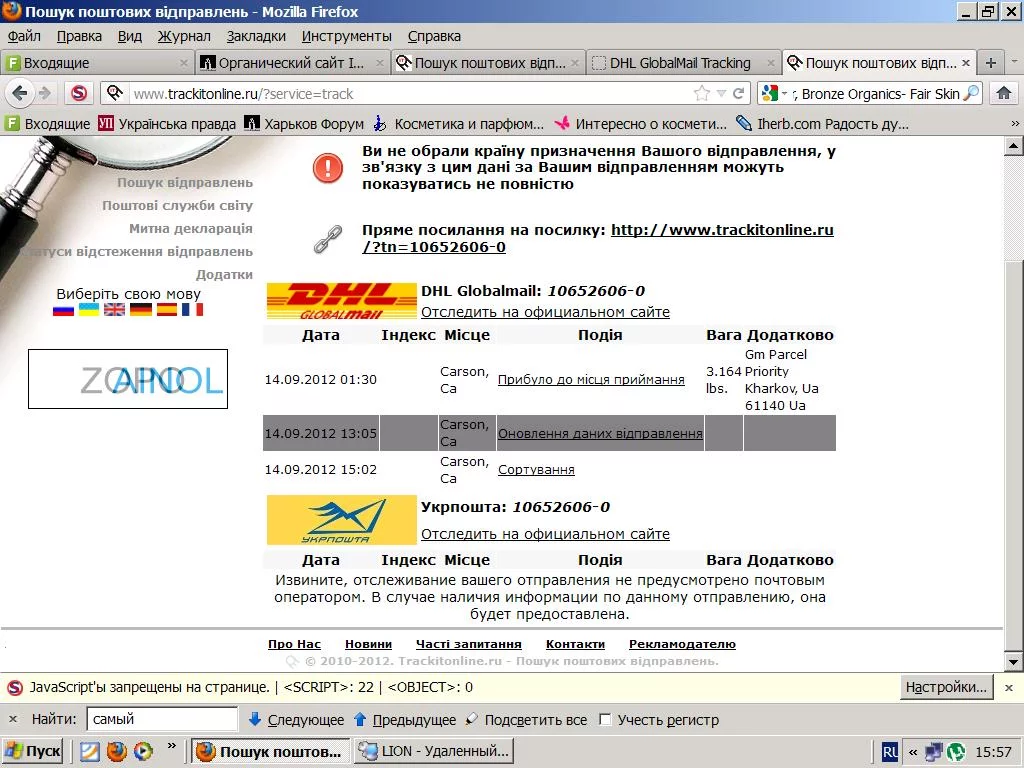Image resolution: width=1024 pixels, height=768 pixels.
Task: Expand quick launch overflow chevron
Action: 171,745
